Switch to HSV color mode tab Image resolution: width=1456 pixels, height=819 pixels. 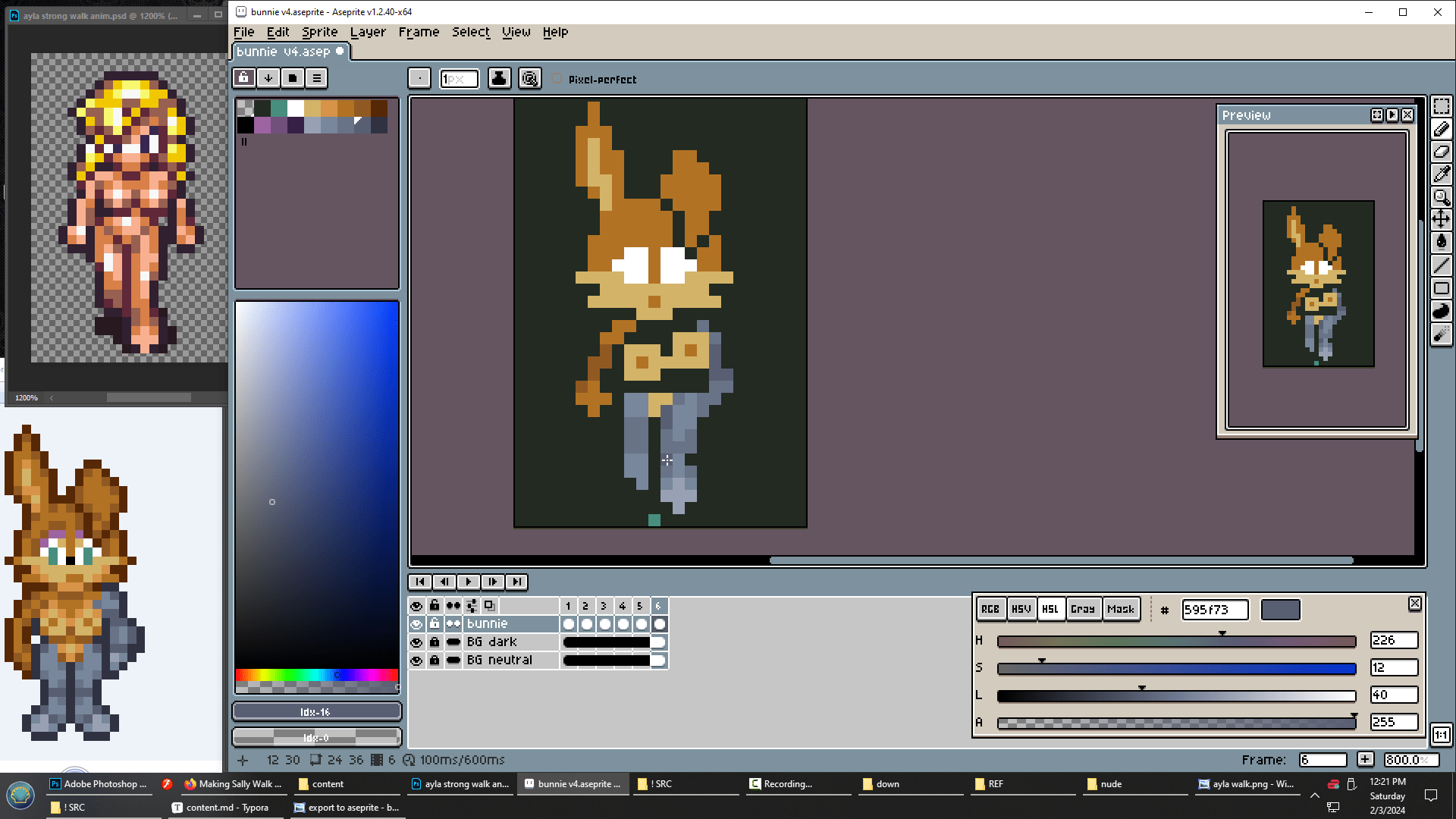click(x=1021, y=609)
